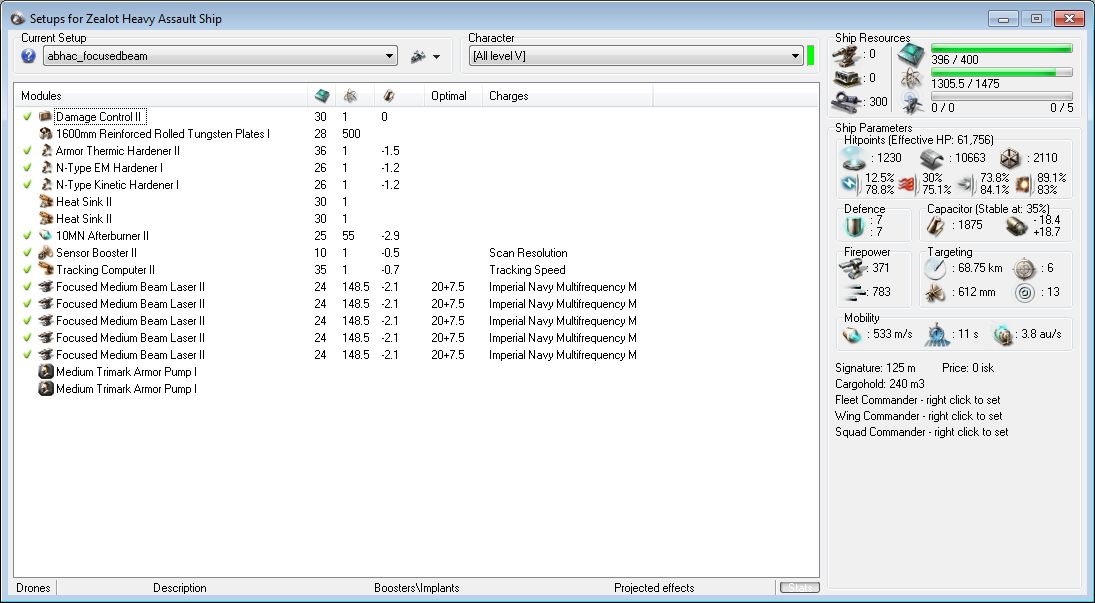The image size is (1095, 603).
Task: Open the Drones tab
Action: pos(34,588)
